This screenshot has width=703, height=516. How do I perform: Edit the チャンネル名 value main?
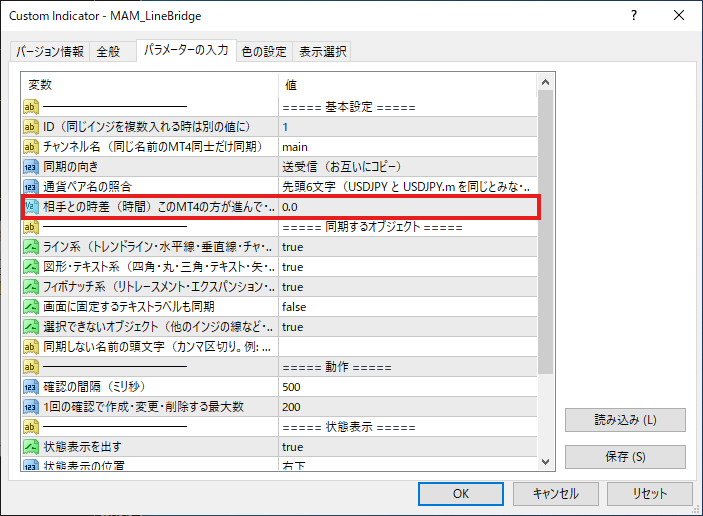tap(408, 147)
